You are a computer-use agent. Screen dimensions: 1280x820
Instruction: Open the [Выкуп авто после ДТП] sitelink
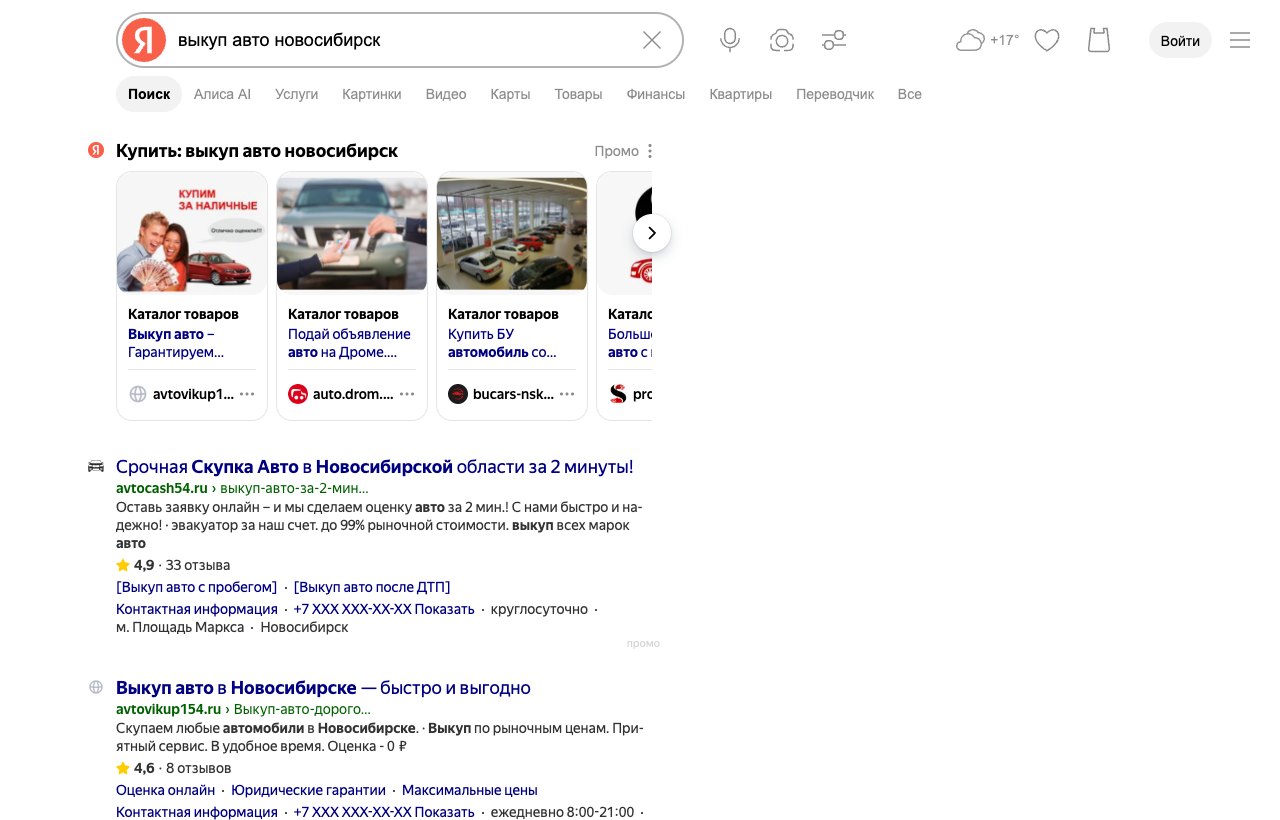click(x=372, y=587)
